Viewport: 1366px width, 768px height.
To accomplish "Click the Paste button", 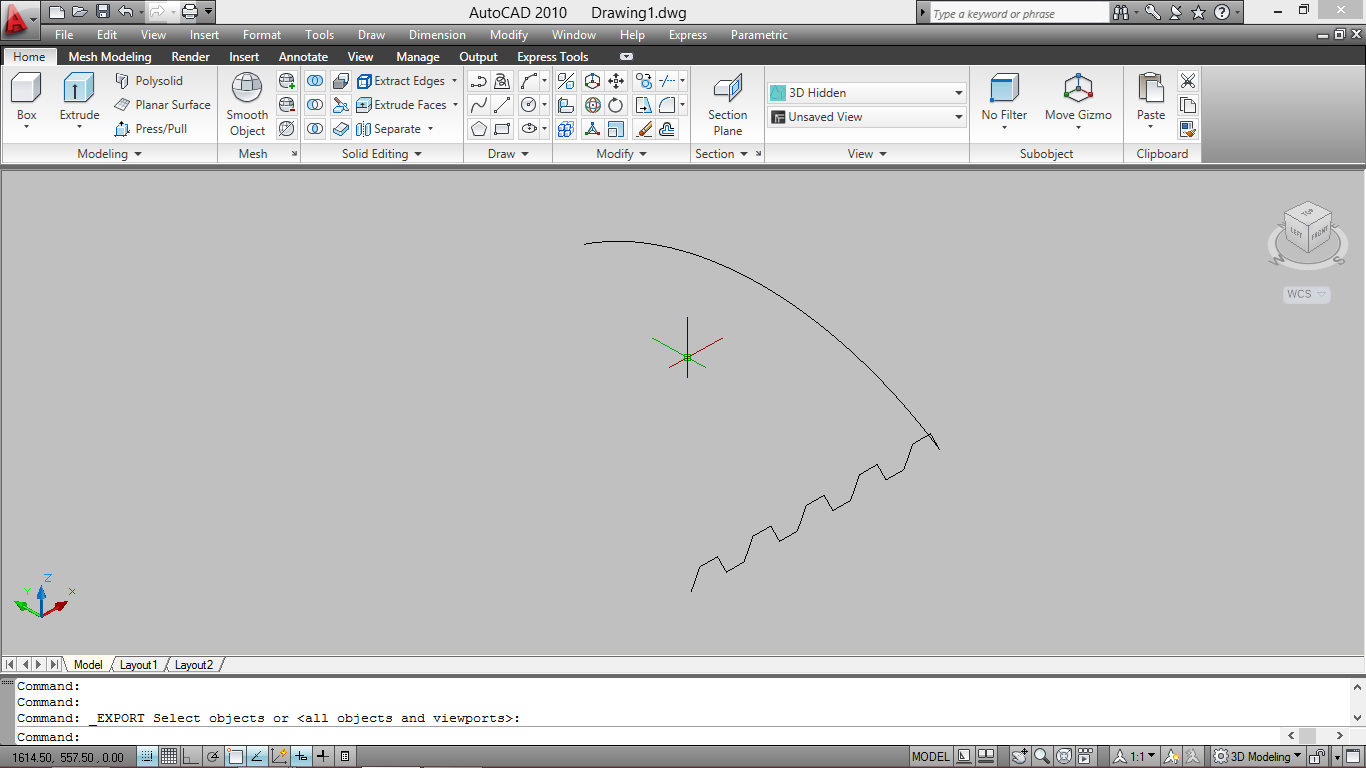I will click(1151, 98).
